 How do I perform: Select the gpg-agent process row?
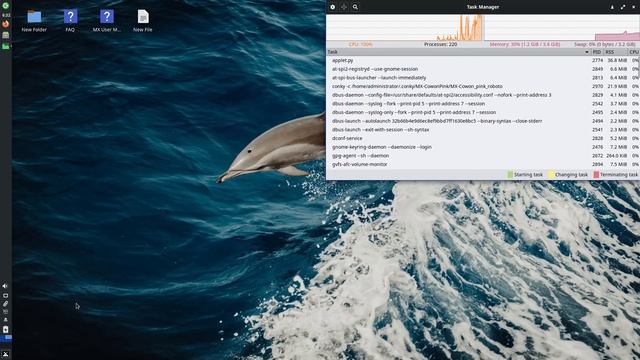click(483, 156)
